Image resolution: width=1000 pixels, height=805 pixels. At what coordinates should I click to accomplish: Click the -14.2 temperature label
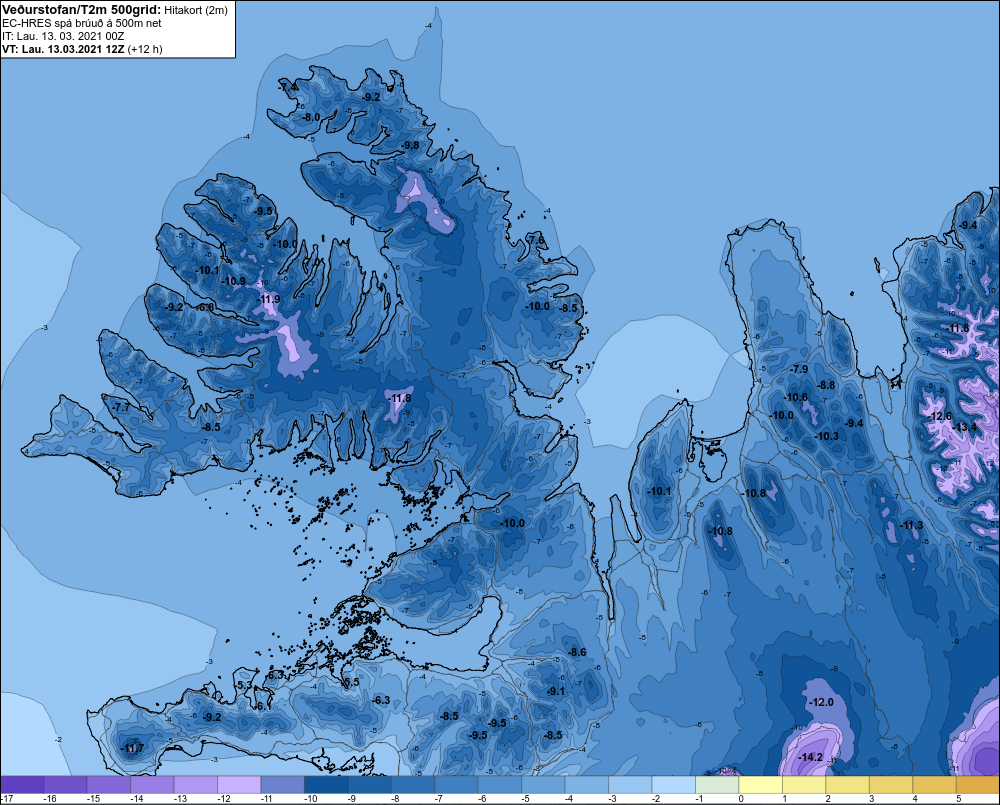811,758
